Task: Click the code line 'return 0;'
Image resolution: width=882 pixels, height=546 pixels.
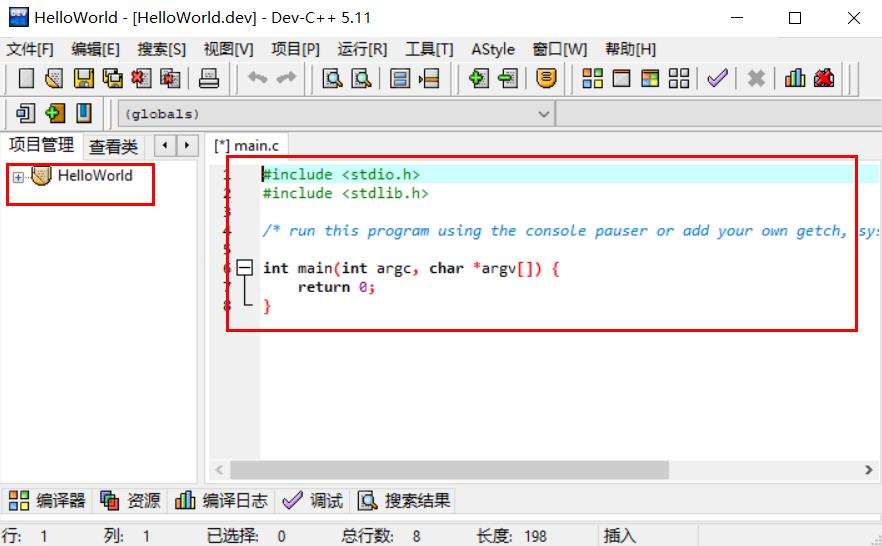Action: click(x=336, y=287)
